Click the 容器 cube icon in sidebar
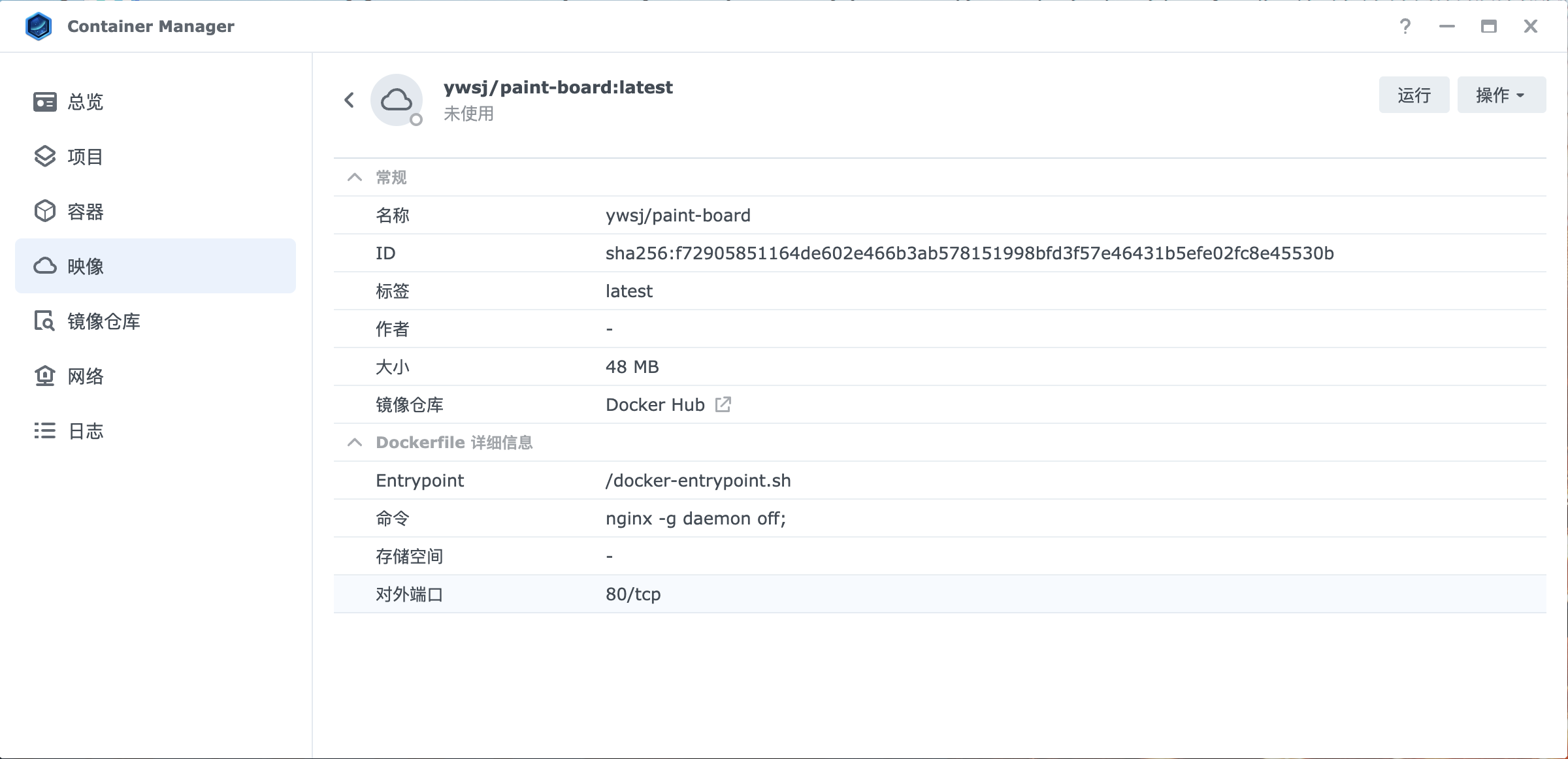 pyautogui.click(x=44, y=212)
